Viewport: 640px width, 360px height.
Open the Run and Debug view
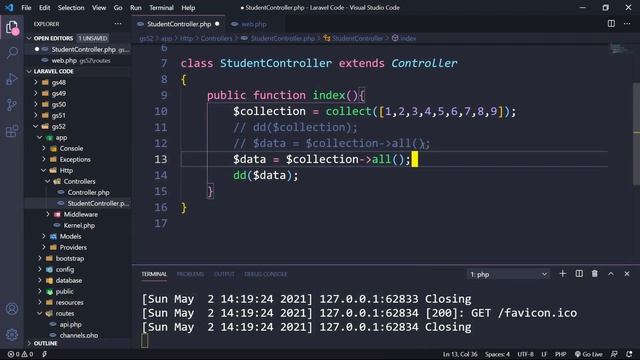pos(12,78)
